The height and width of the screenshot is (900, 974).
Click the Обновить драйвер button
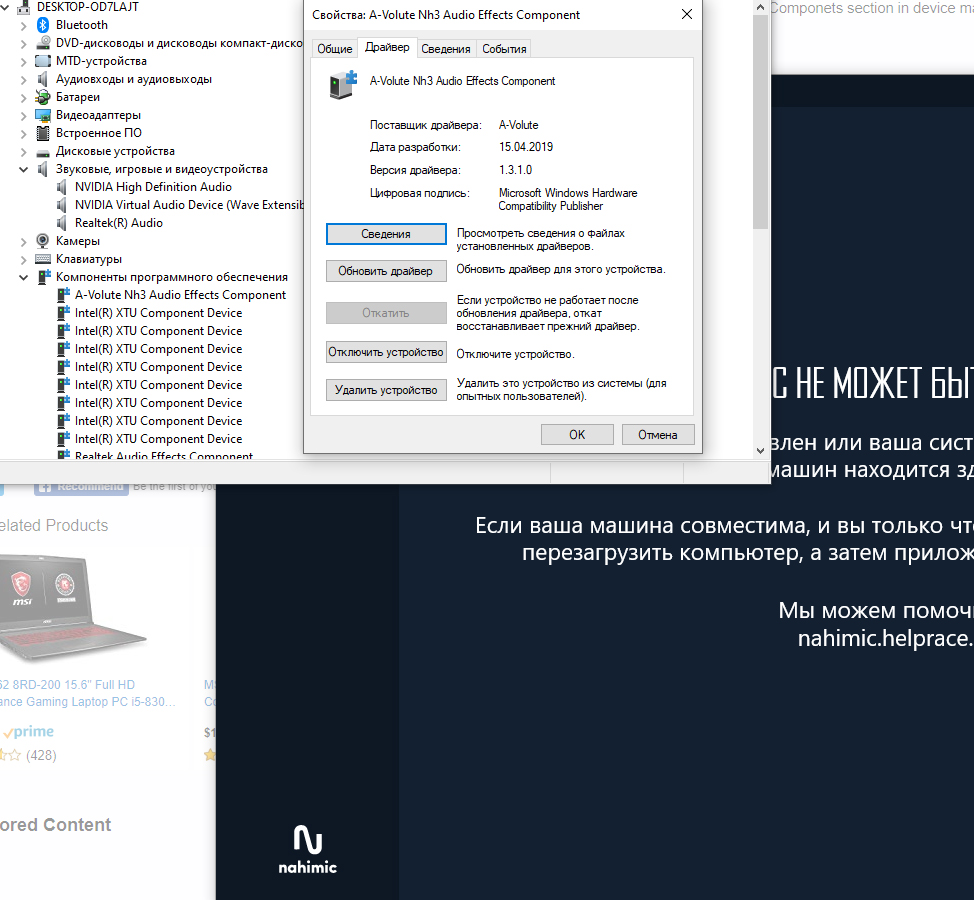386,271
